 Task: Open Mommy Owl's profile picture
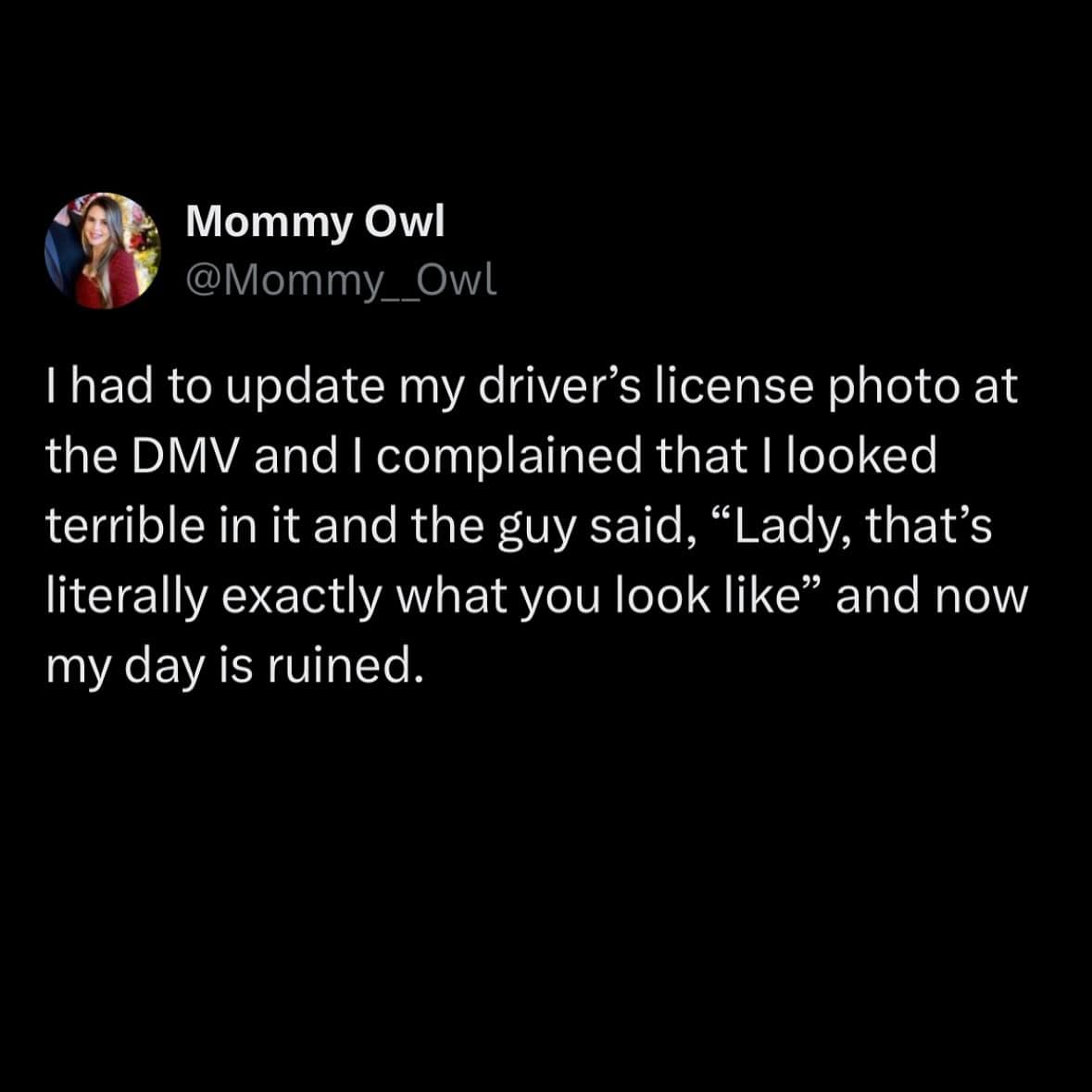[x=103, y=251]
